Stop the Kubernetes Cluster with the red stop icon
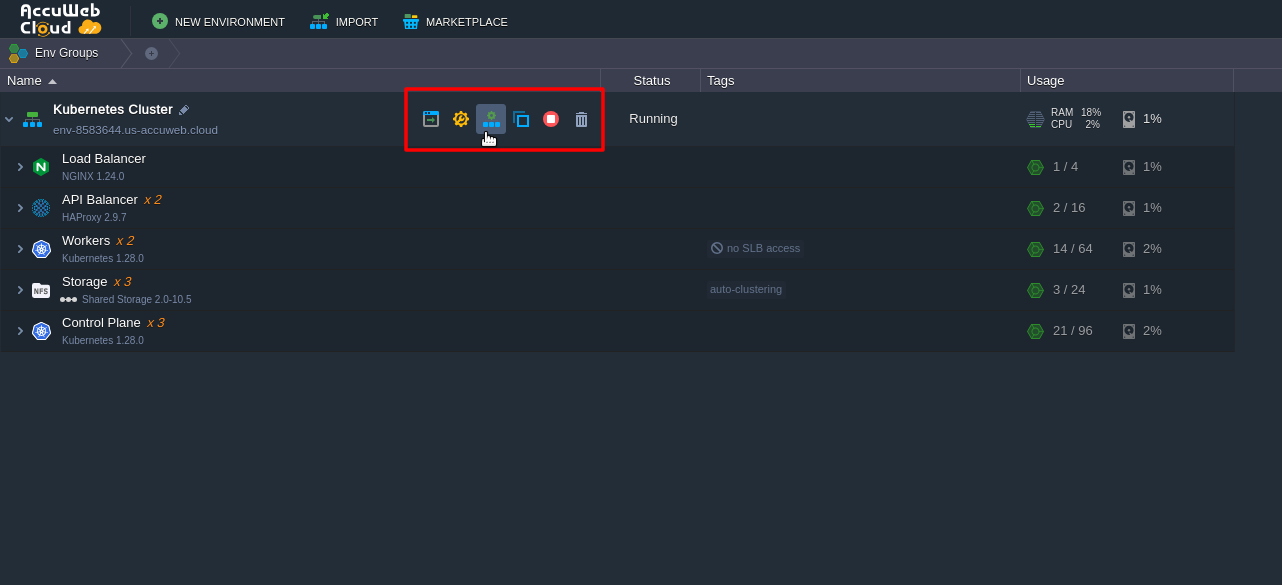 pyautogui.click(x=551, y=119)
